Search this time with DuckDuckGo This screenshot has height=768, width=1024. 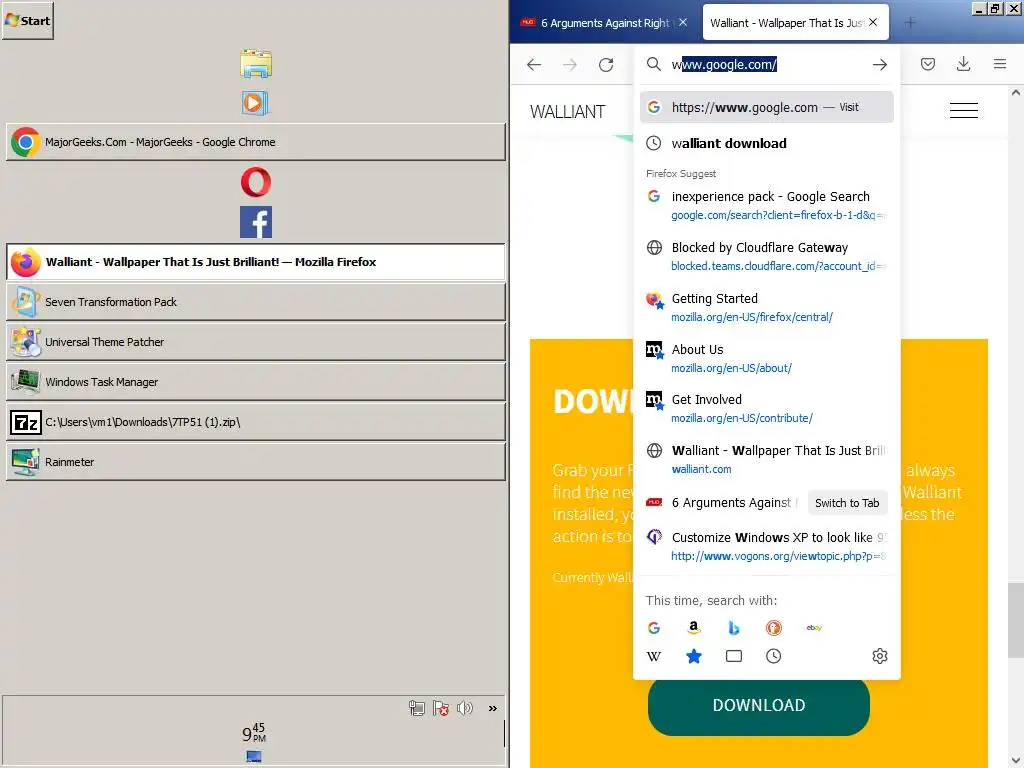point(773,628)
